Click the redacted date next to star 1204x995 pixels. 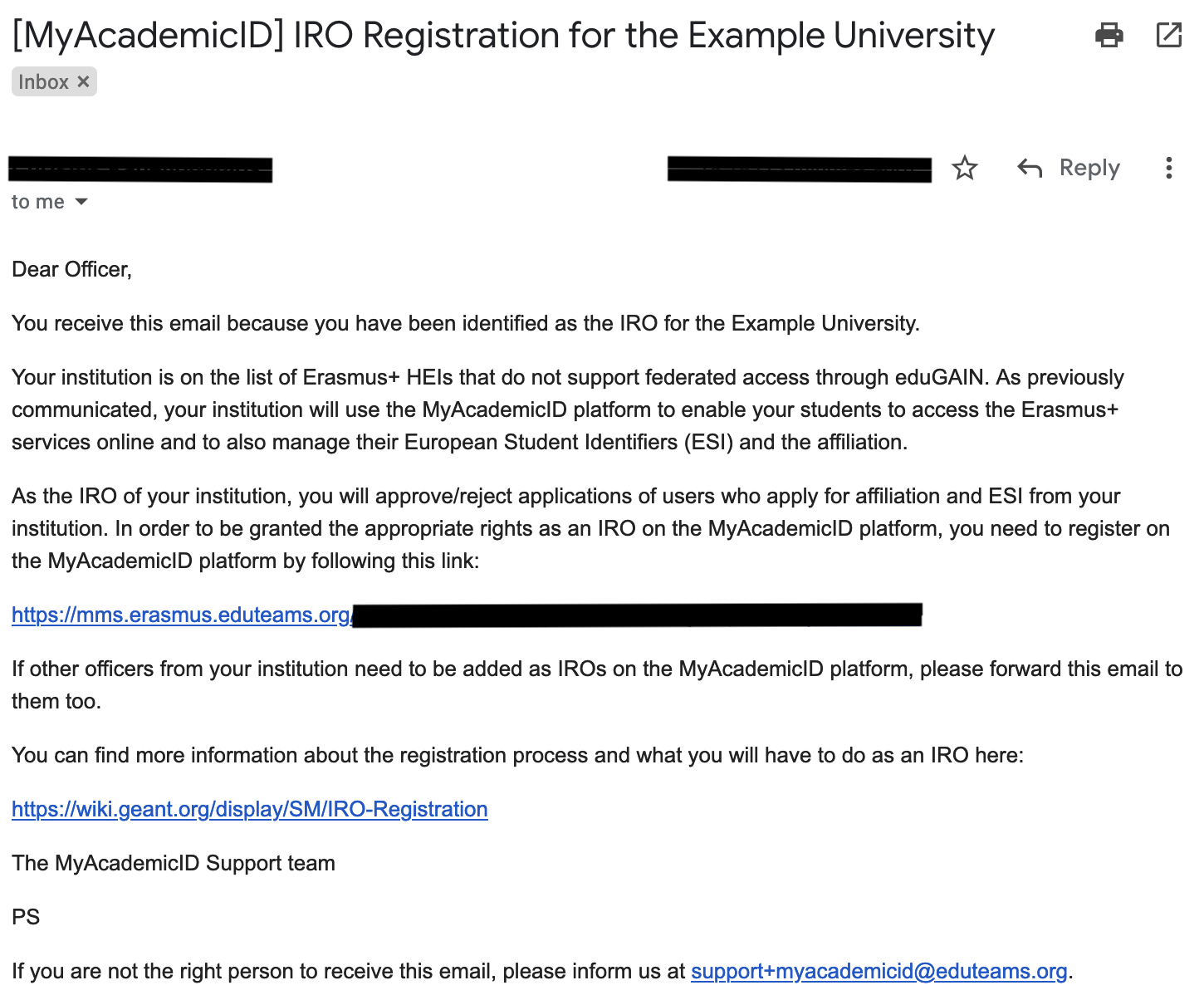pos(799,169)
